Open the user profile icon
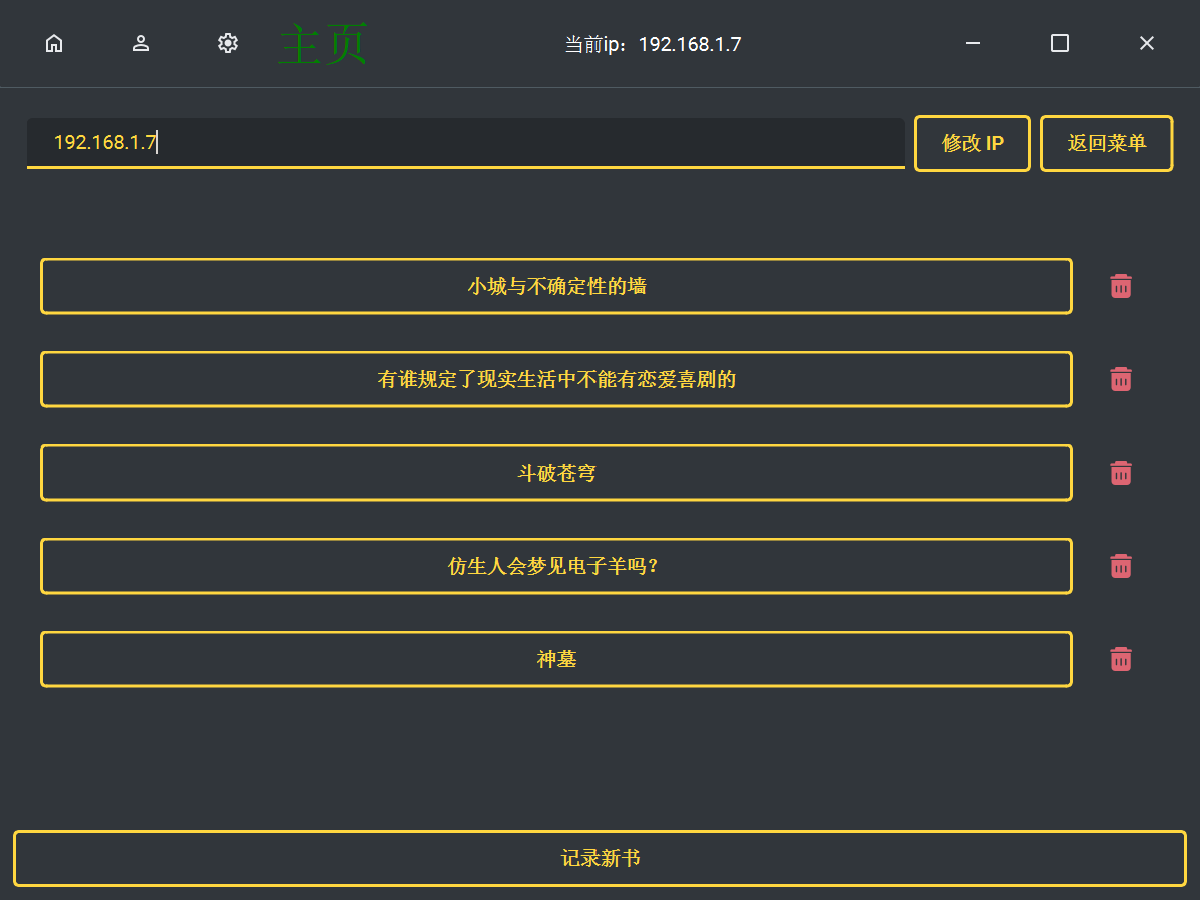The height and width of the screenshot is (900, 1200). 141,43
